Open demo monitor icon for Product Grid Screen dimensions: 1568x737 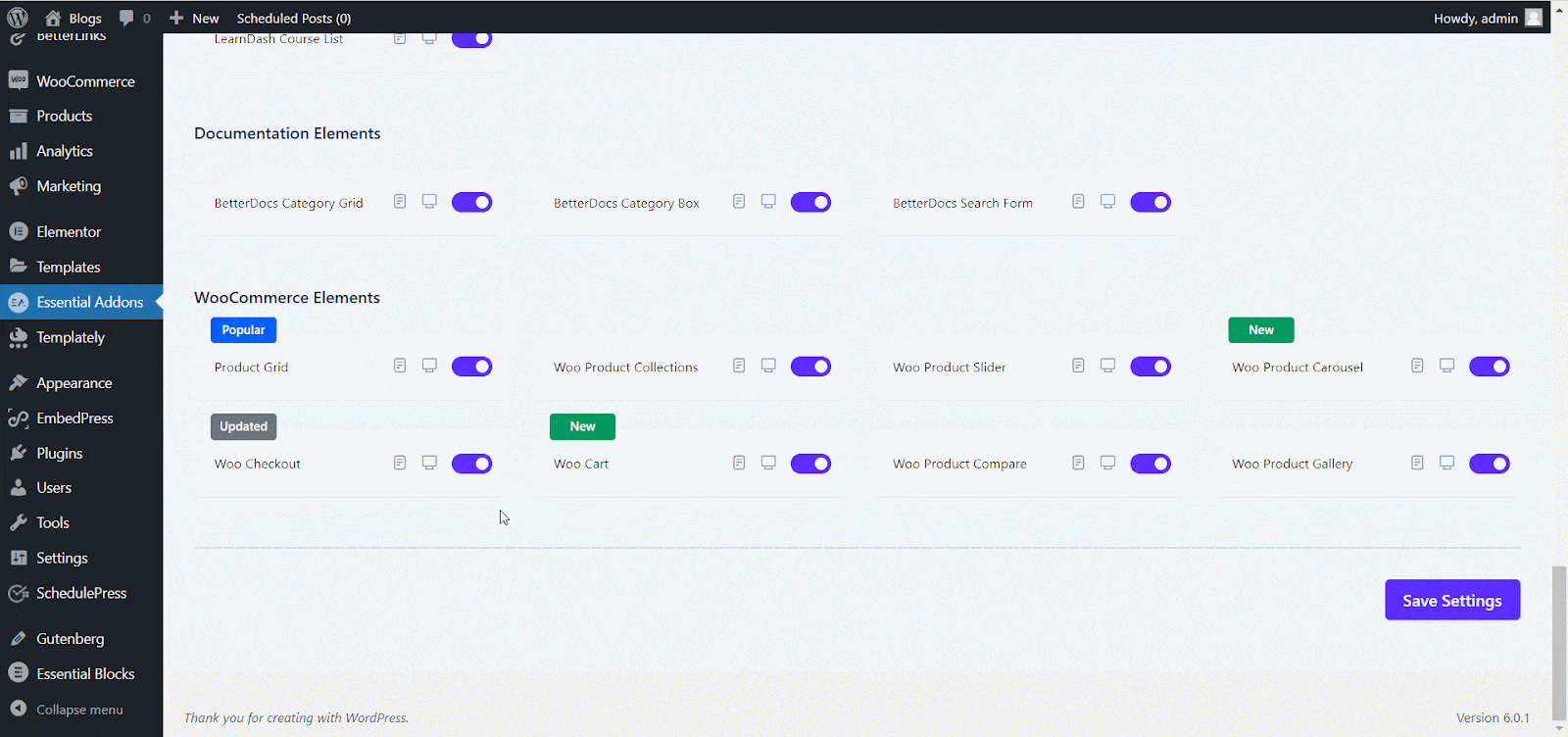click(x=429, y=366)
